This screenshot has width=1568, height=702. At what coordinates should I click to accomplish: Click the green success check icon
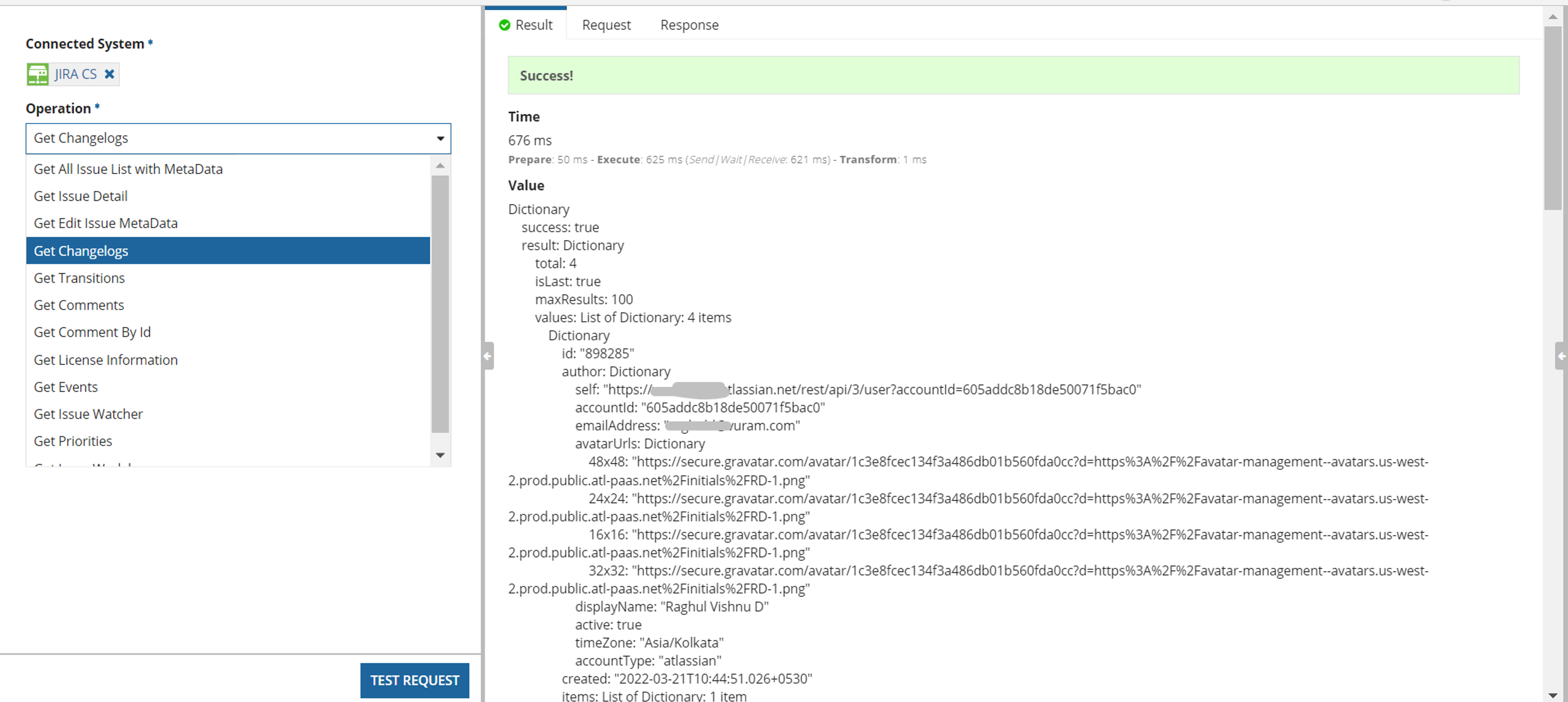(x=504, y=25)
